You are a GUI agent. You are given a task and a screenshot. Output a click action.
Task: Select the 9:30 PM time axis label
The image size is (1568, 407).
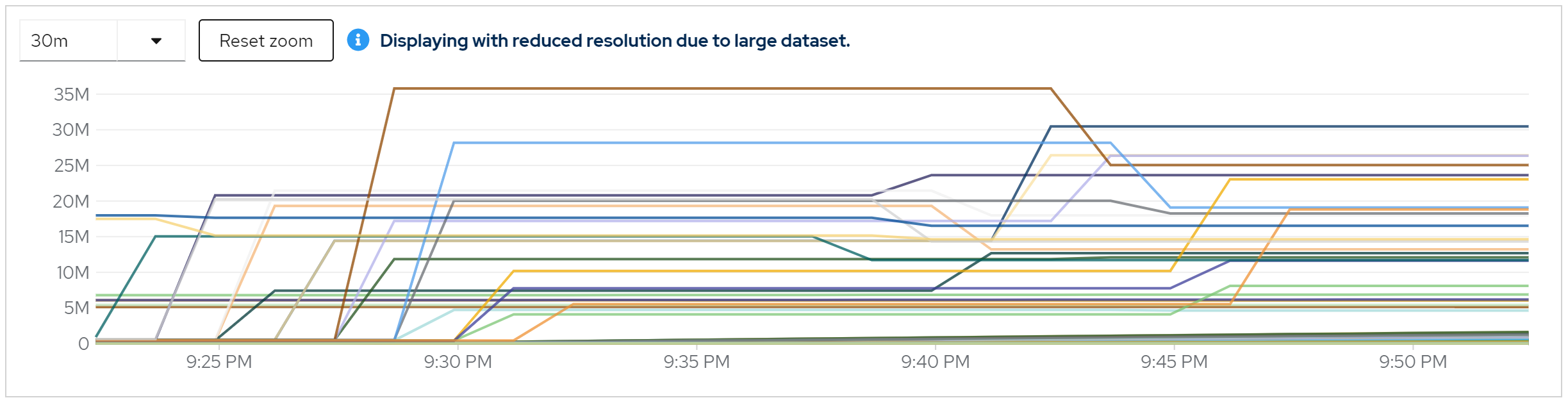point(458,362)
